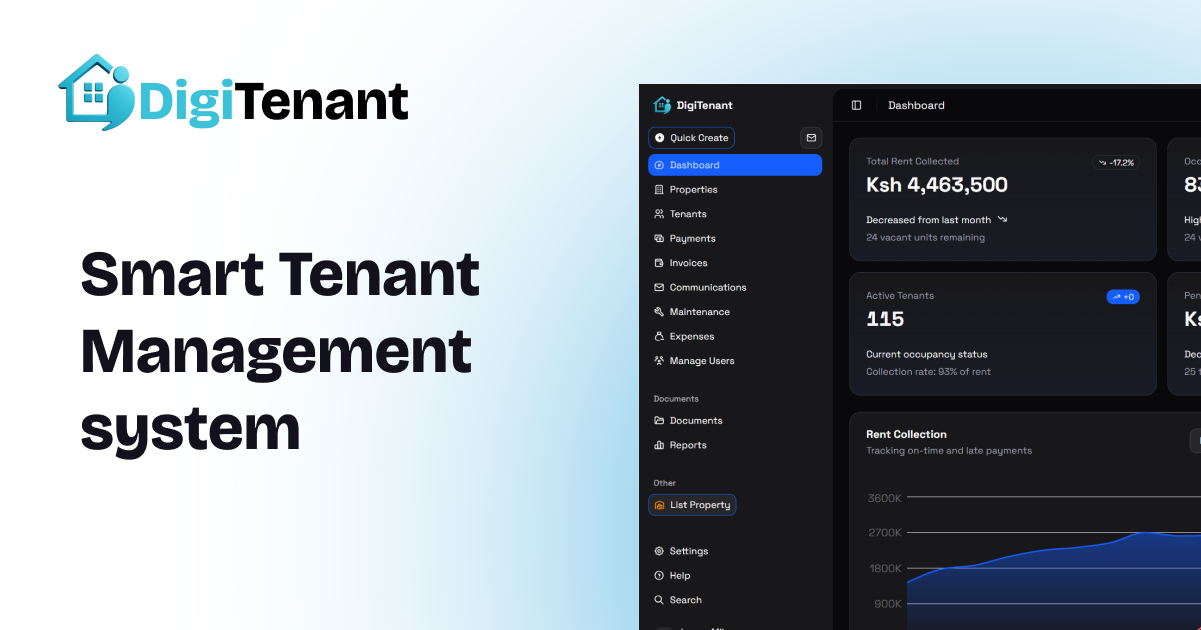Click the Documents section header in the sidebar
The image size is (1201, 630).
click(676, 399)
